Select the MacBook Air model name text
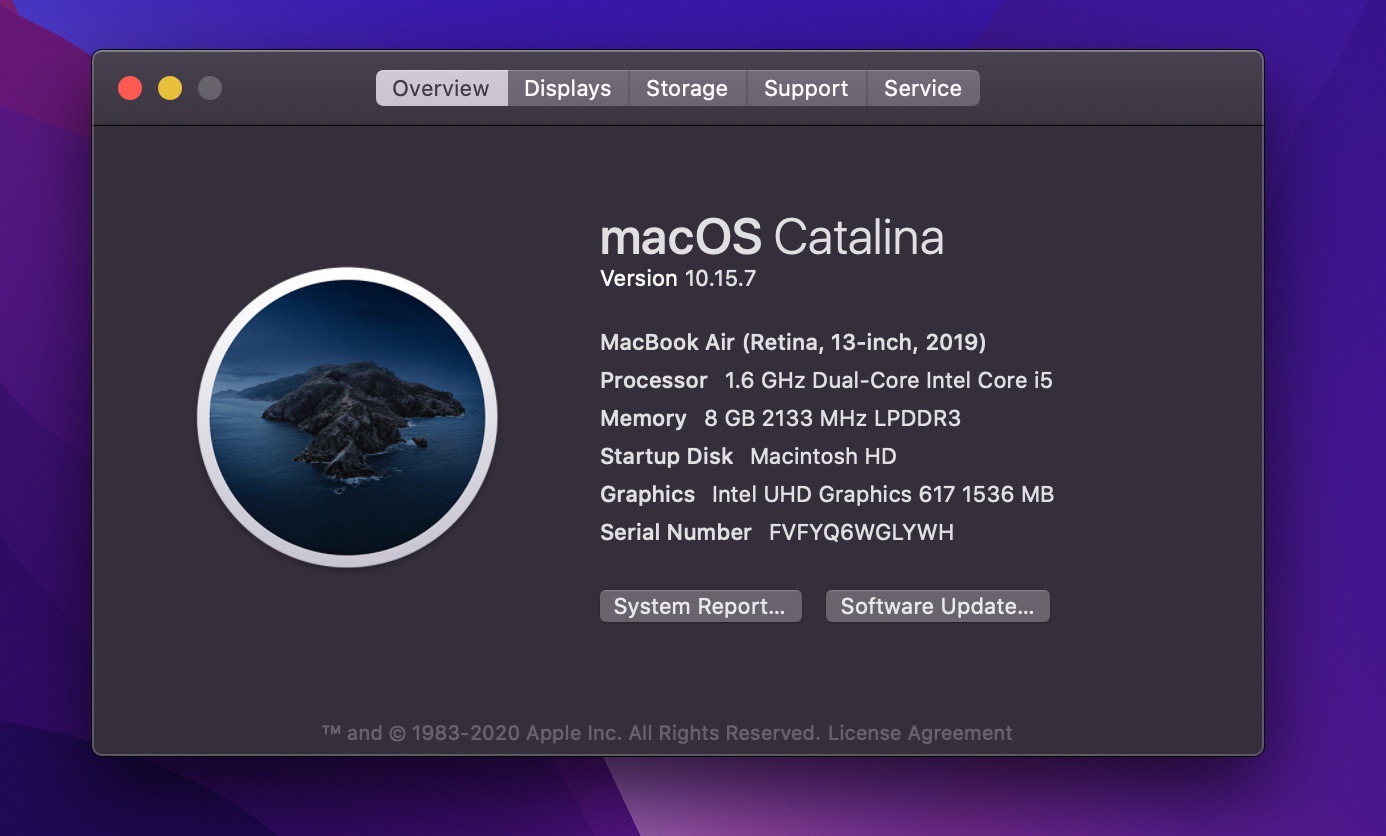The image size is (1386, 836). [793, 342]
